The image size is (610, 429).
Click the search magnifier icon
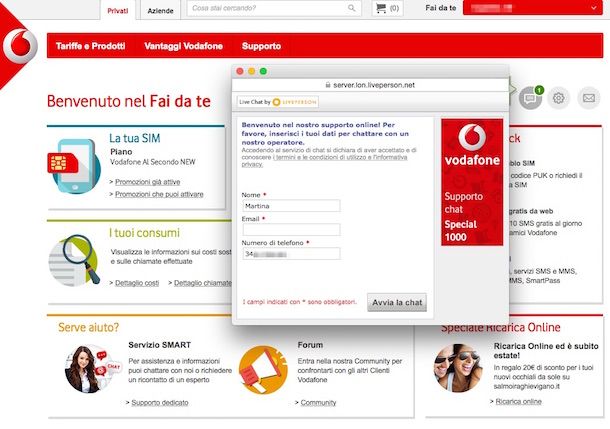(x=352, y=8)
